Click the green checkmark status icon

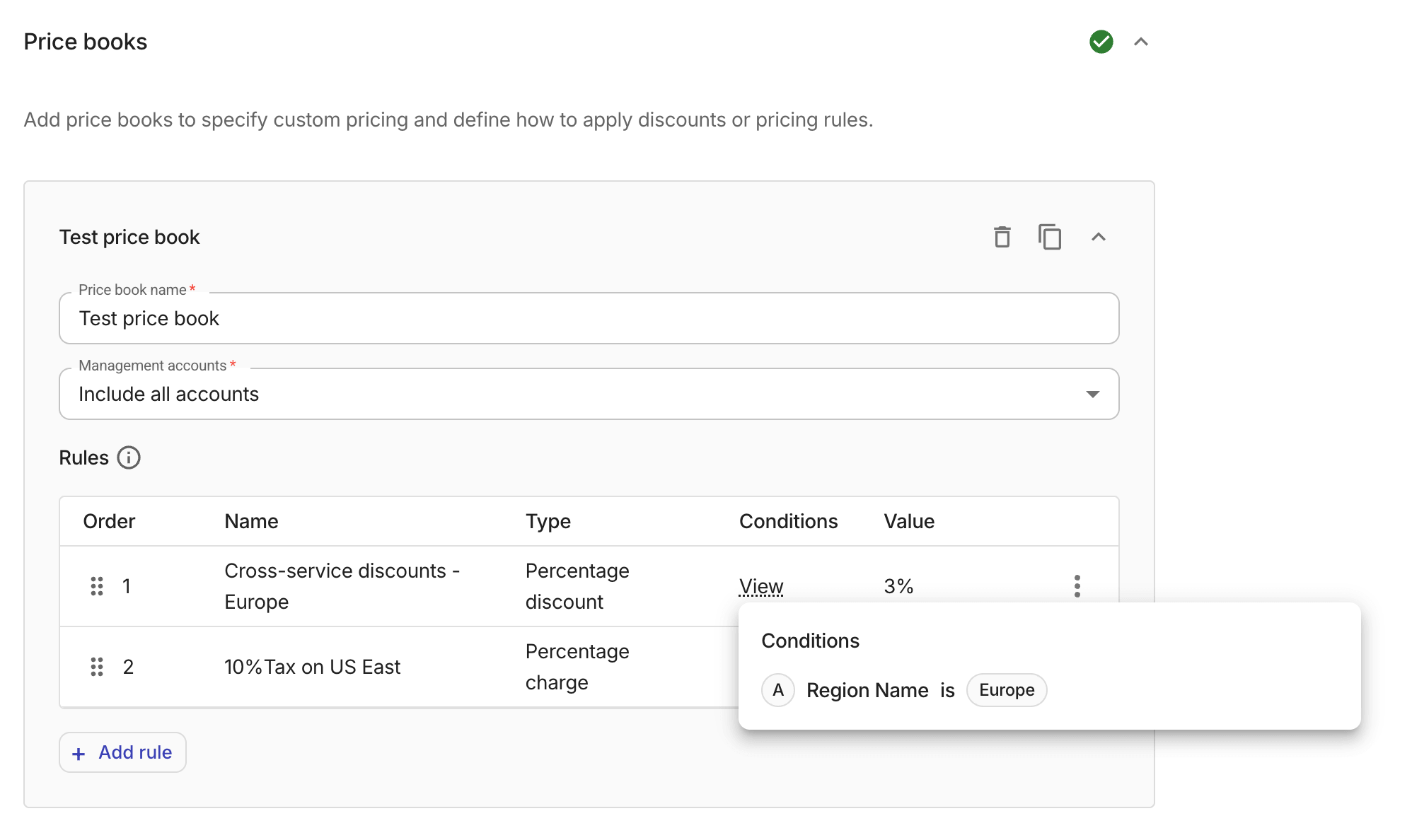(1101, 42)
